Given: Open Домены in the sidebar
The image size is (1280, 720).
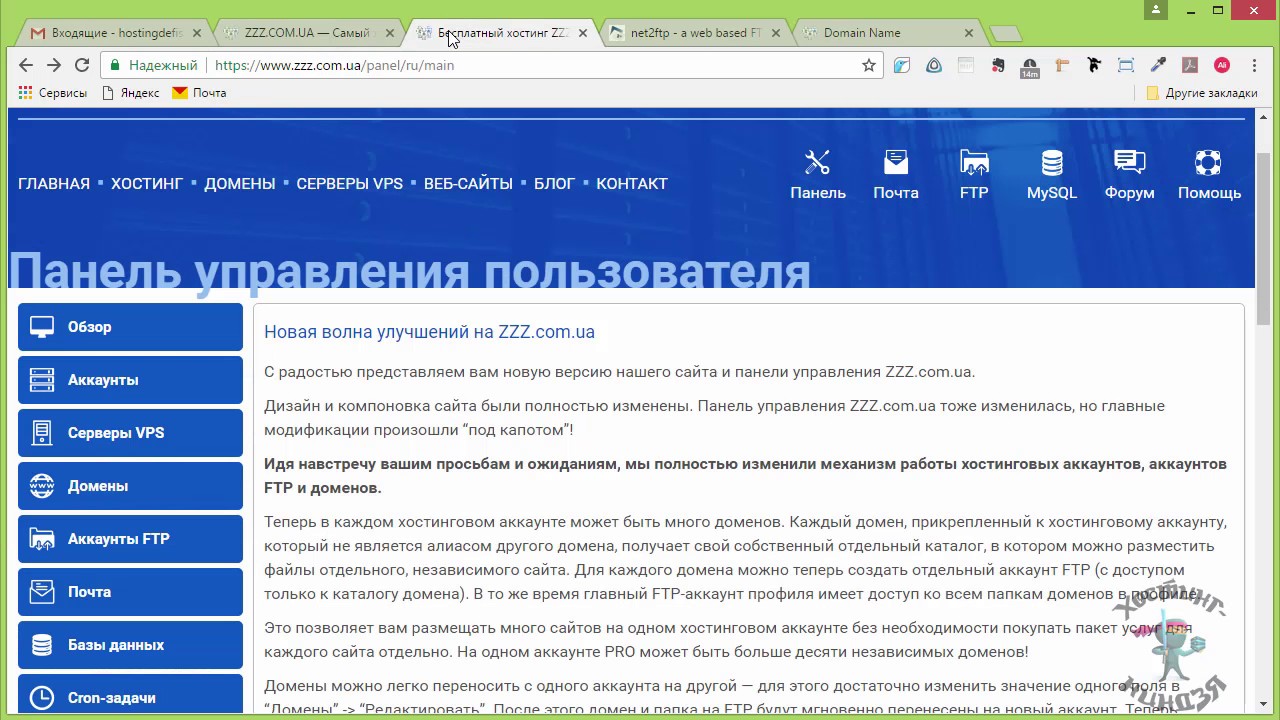Looking at the screenshot, I should (130, 486).
